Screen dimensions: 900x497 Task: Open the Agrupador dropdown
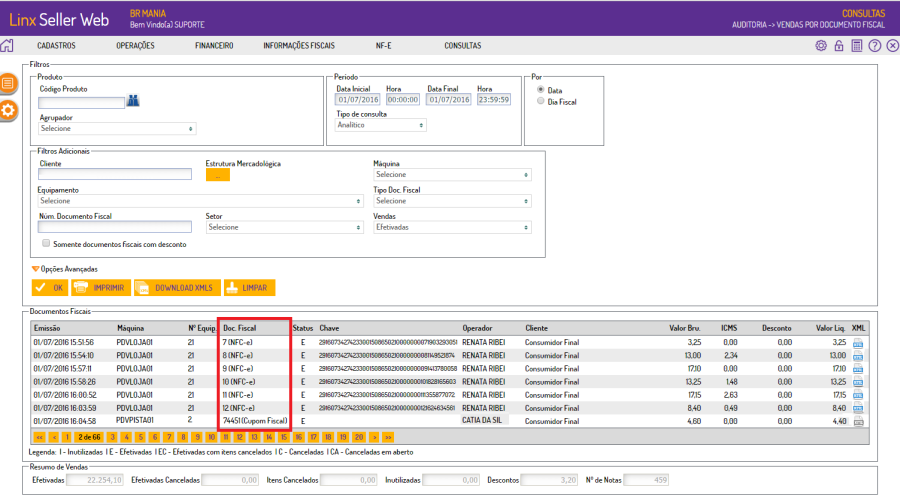tap(117, 129)
